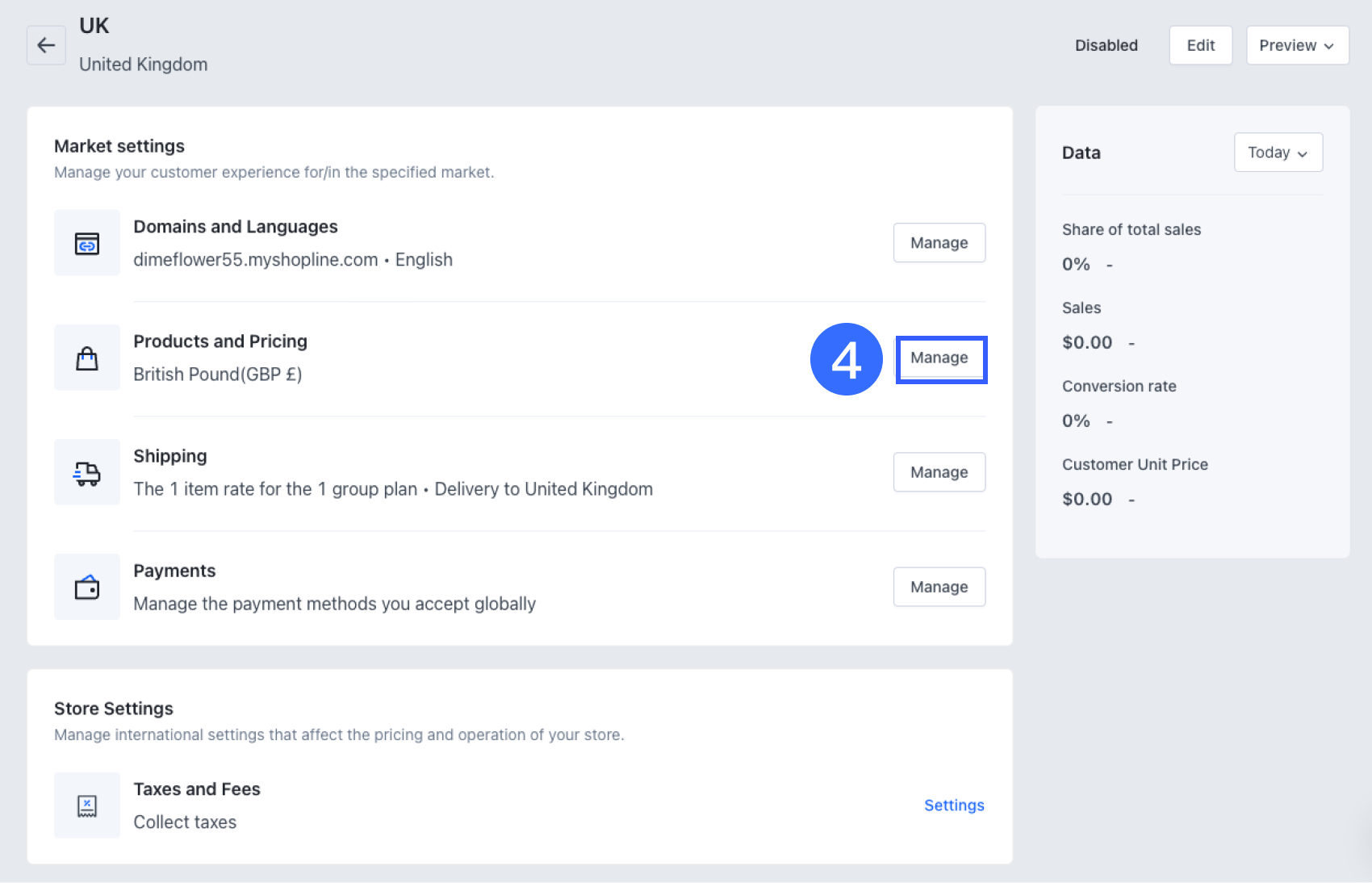Click the Customer Unit Price $0.00 value
This screenshot has height=883, width=1372.
point(1087,499)
